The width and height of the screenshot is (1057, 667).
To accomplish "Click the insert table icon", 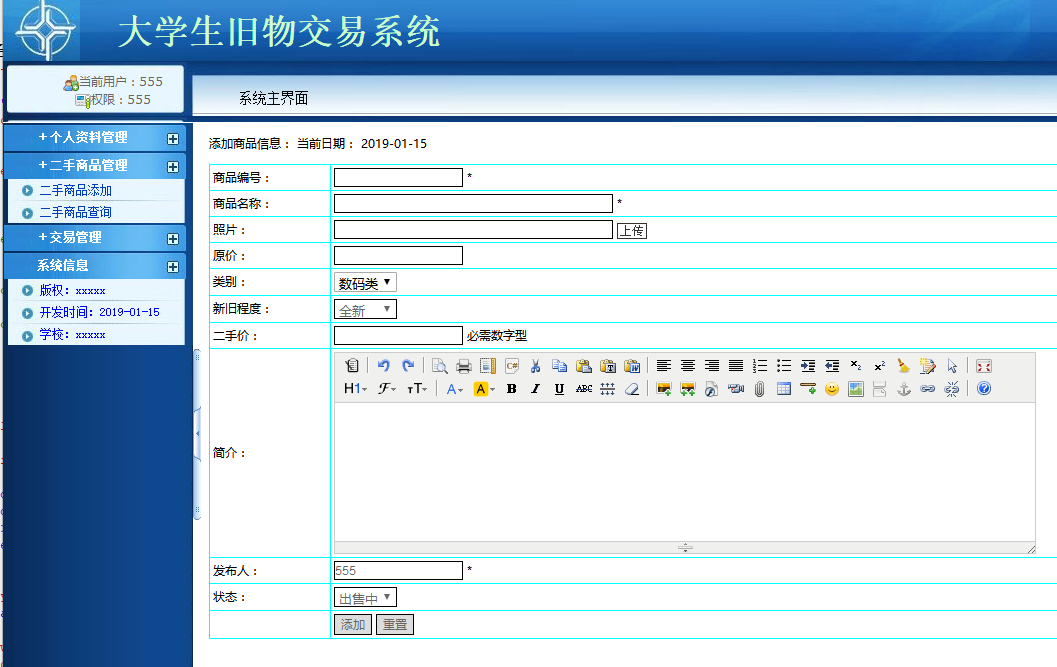I will click(x=784, y=389).
